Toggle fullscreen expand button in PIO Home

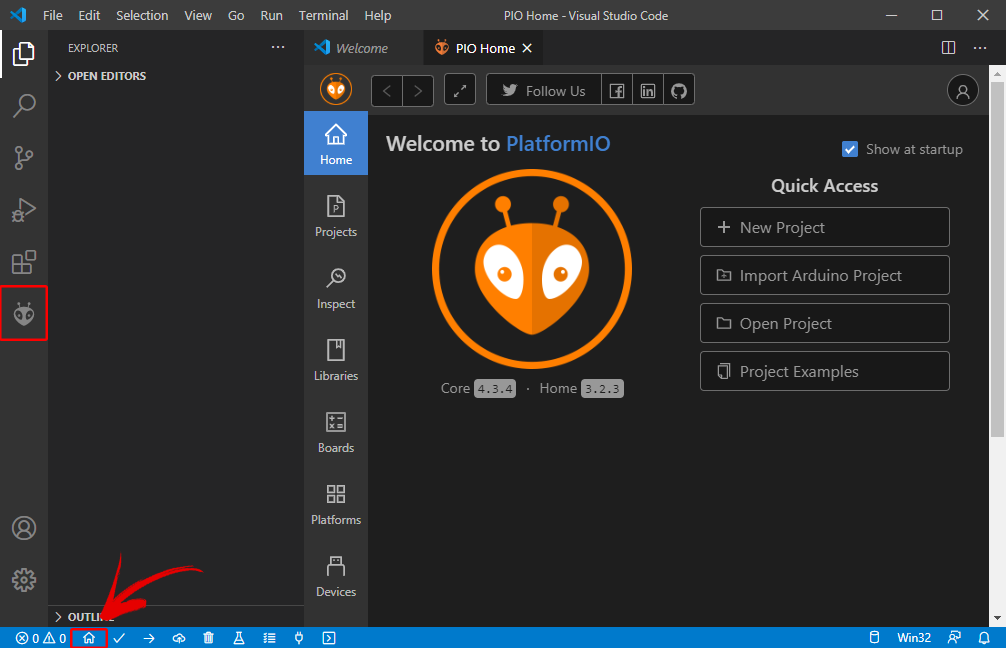[459, 90]
